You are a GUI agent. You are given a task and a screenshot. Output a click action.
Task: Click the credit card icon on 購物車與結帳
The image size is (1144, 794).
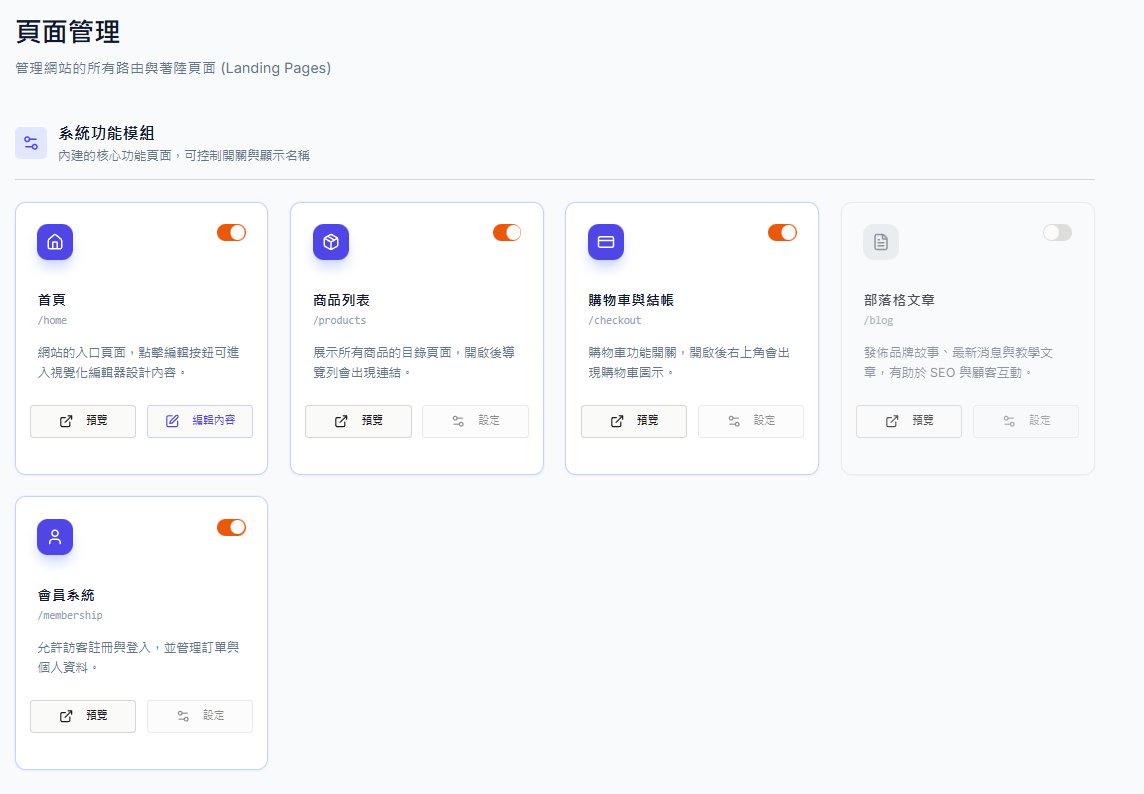pyautogui.click(x=606, y=242)
